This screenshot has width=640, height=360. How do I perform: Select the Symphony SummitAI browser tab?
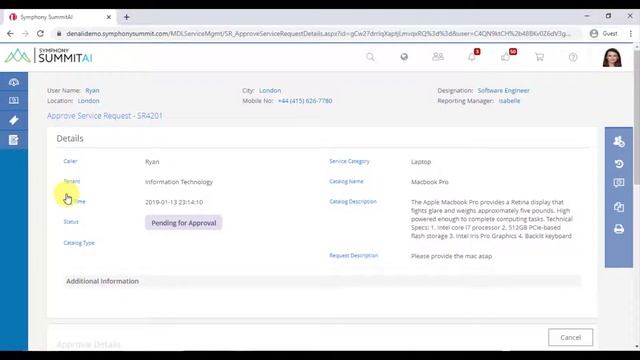(60, 17)
